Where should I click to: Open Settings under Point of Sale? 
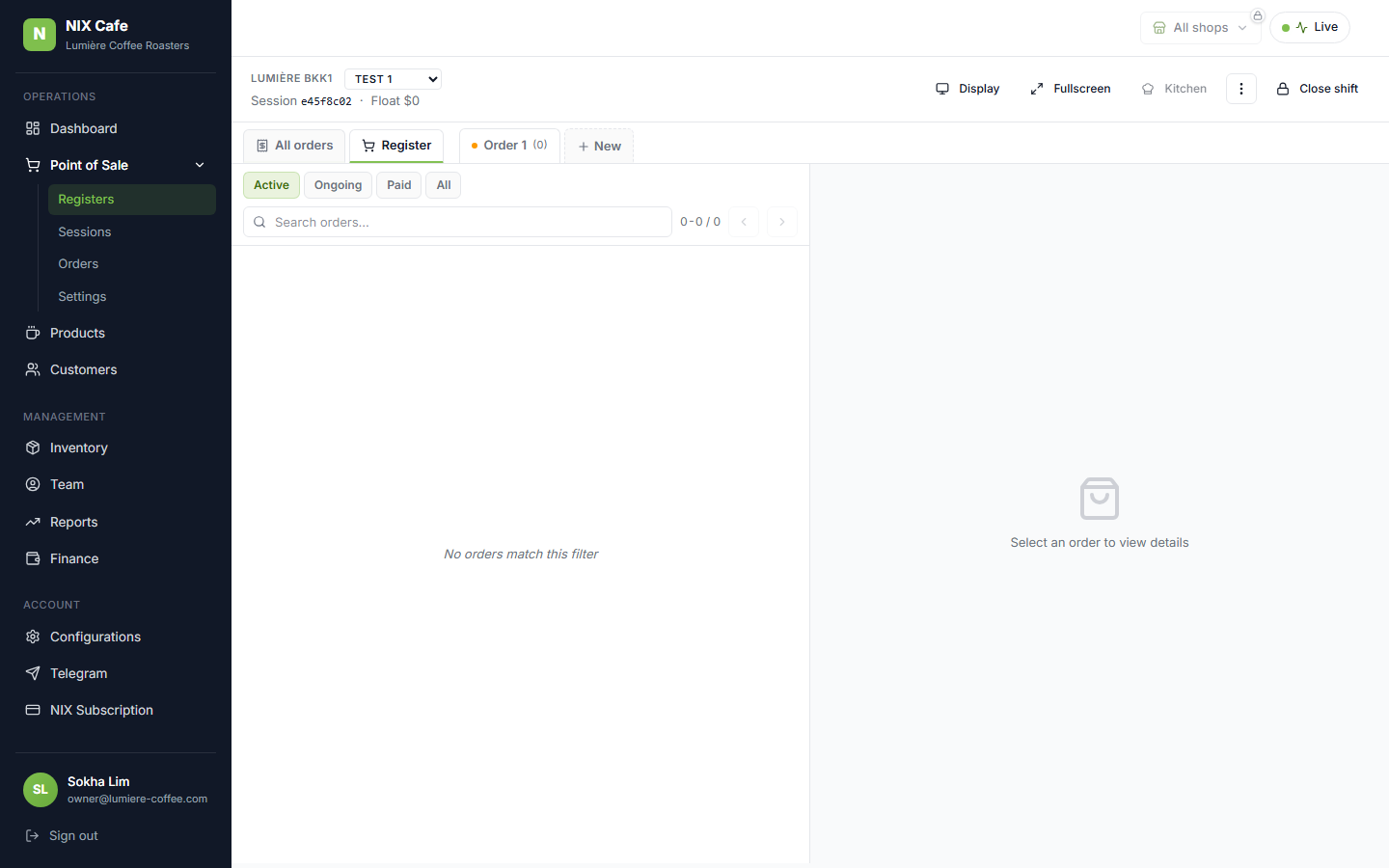[132, 296]
